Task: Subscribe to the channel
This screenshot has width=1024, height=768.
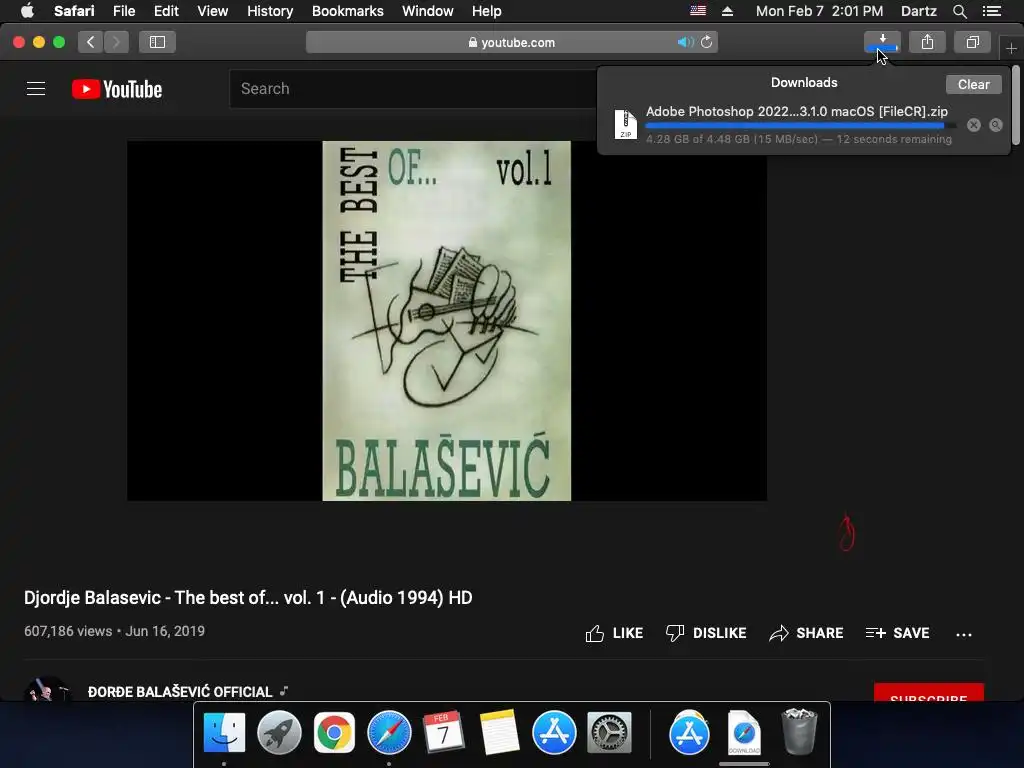Action: tap(929, 692)
